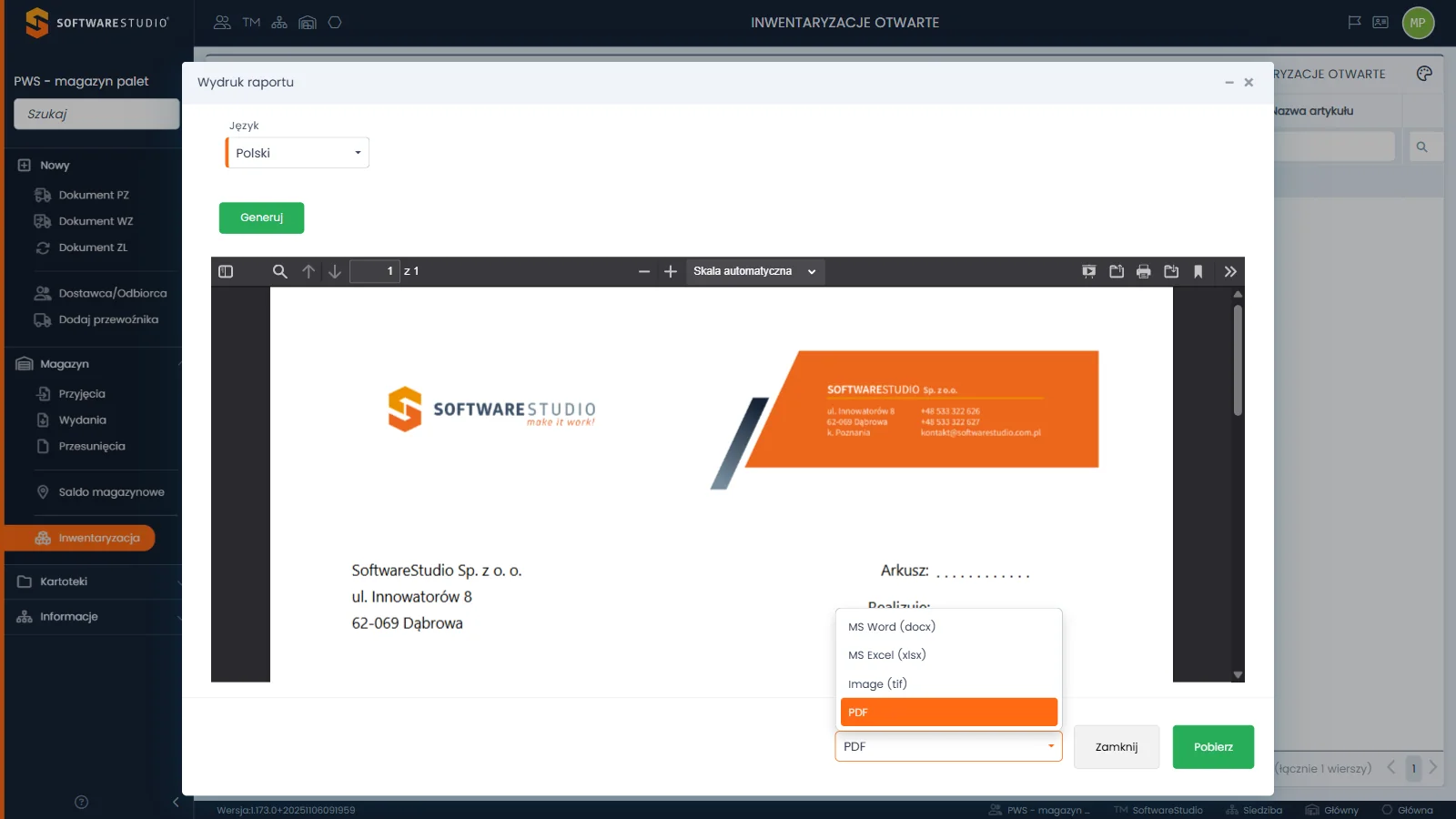Open the Język language dropdown
The height and width of the screenshot is (819, 1456).
298,153
